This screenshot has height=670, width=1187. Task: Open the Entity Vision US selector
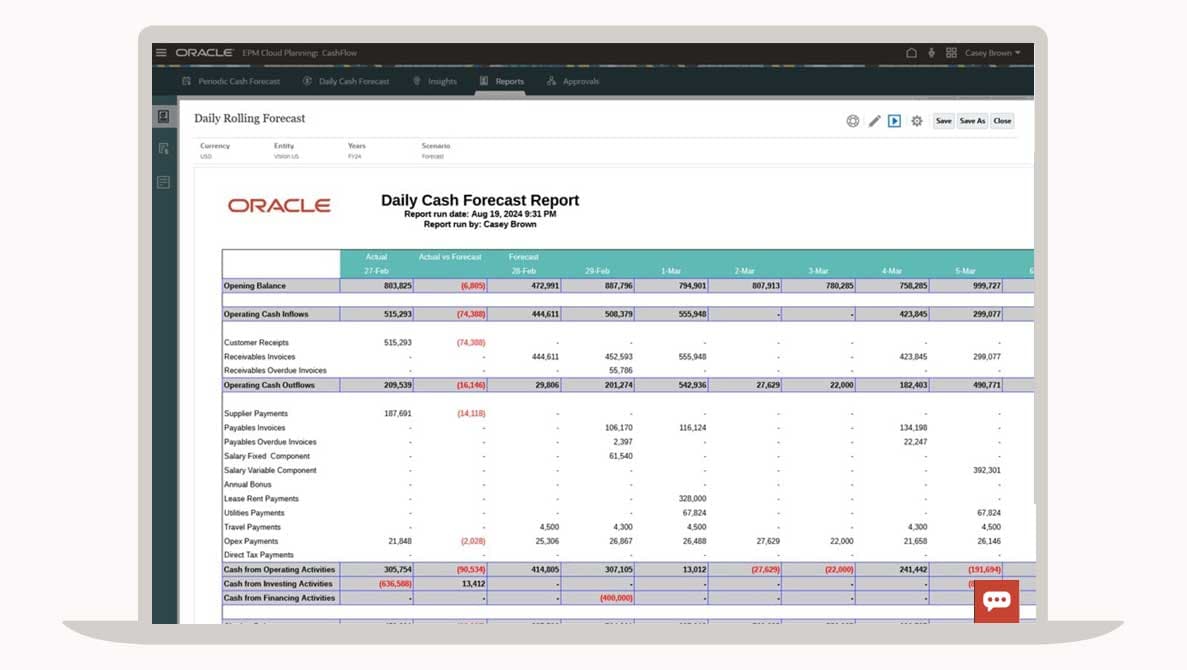pos(286,151)
